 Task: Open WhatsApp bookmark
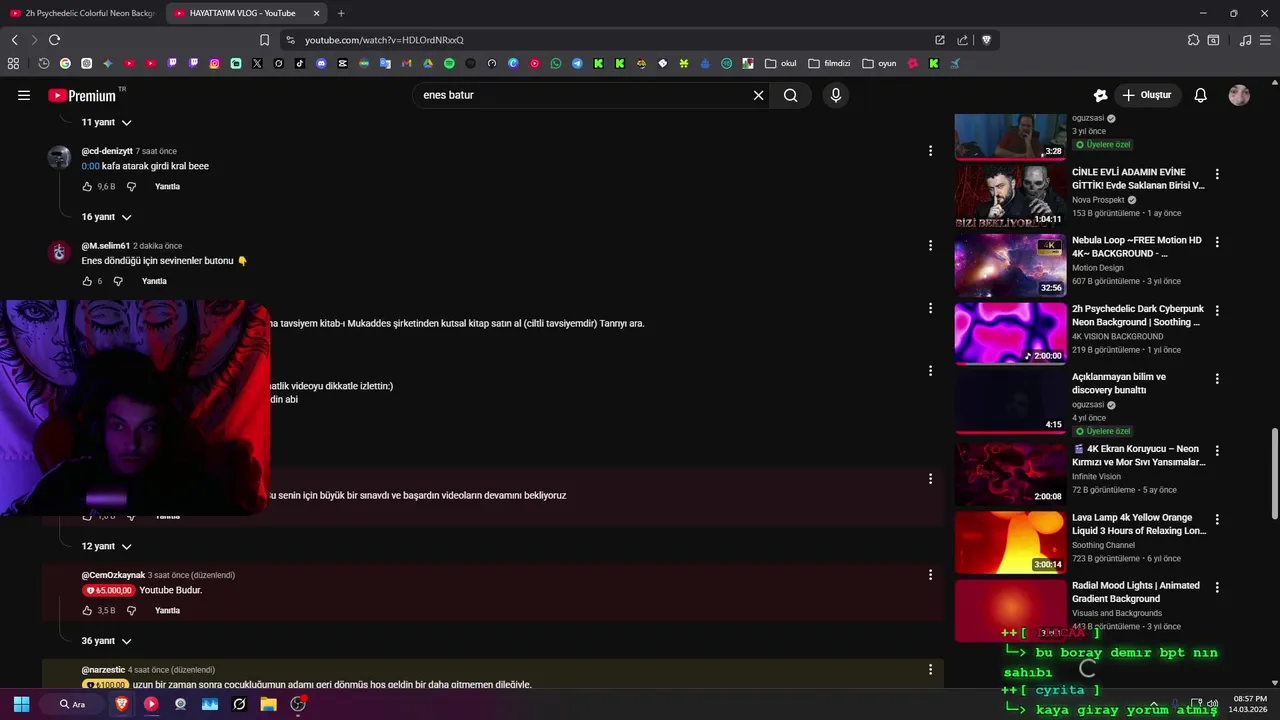[x=556, y=63]
